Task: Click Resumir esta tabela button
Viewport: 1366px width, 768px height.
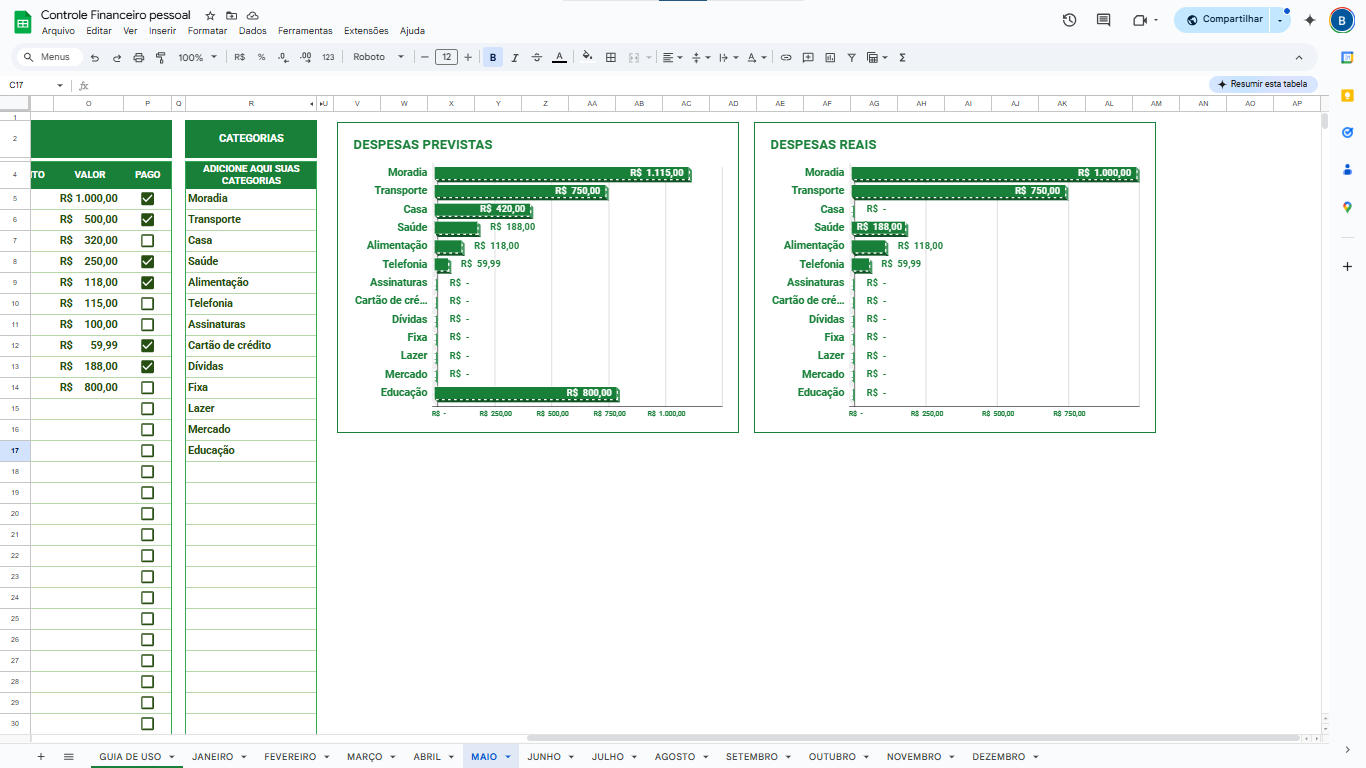Action: pos(1263,84)
